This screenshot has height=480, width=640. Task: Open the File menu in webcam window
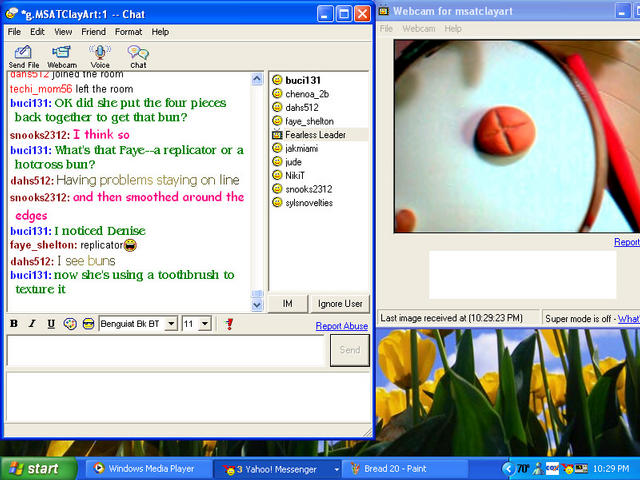pyautogui.click(x=386, y=29)
